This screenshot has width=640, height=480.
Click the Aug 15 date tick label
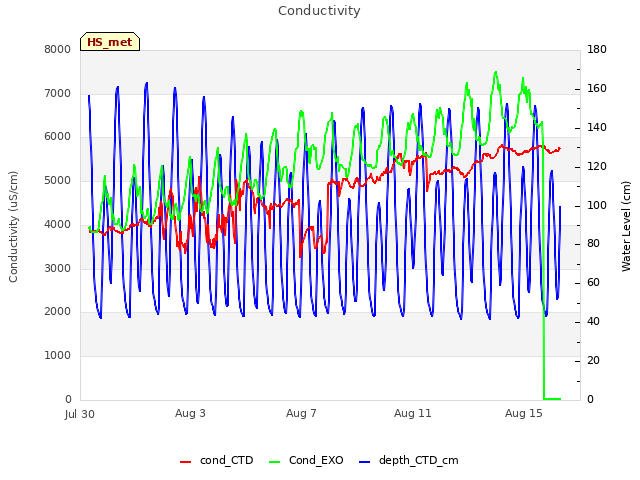524,413
